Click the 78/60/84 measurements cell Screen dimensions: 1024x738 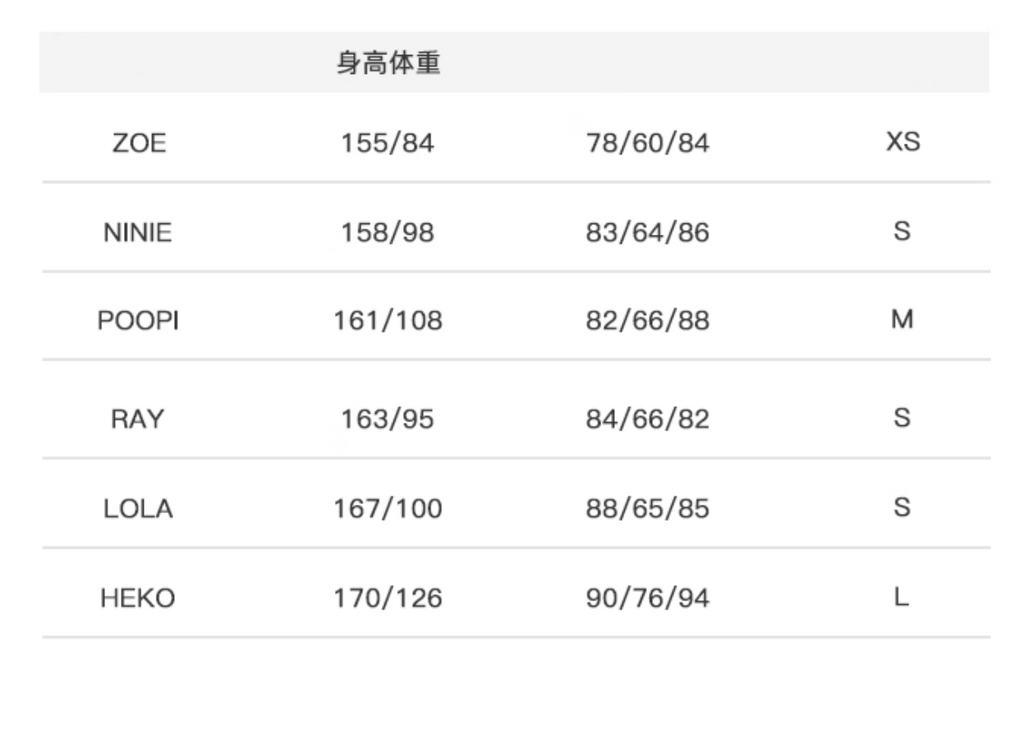(x=647, y=143)
